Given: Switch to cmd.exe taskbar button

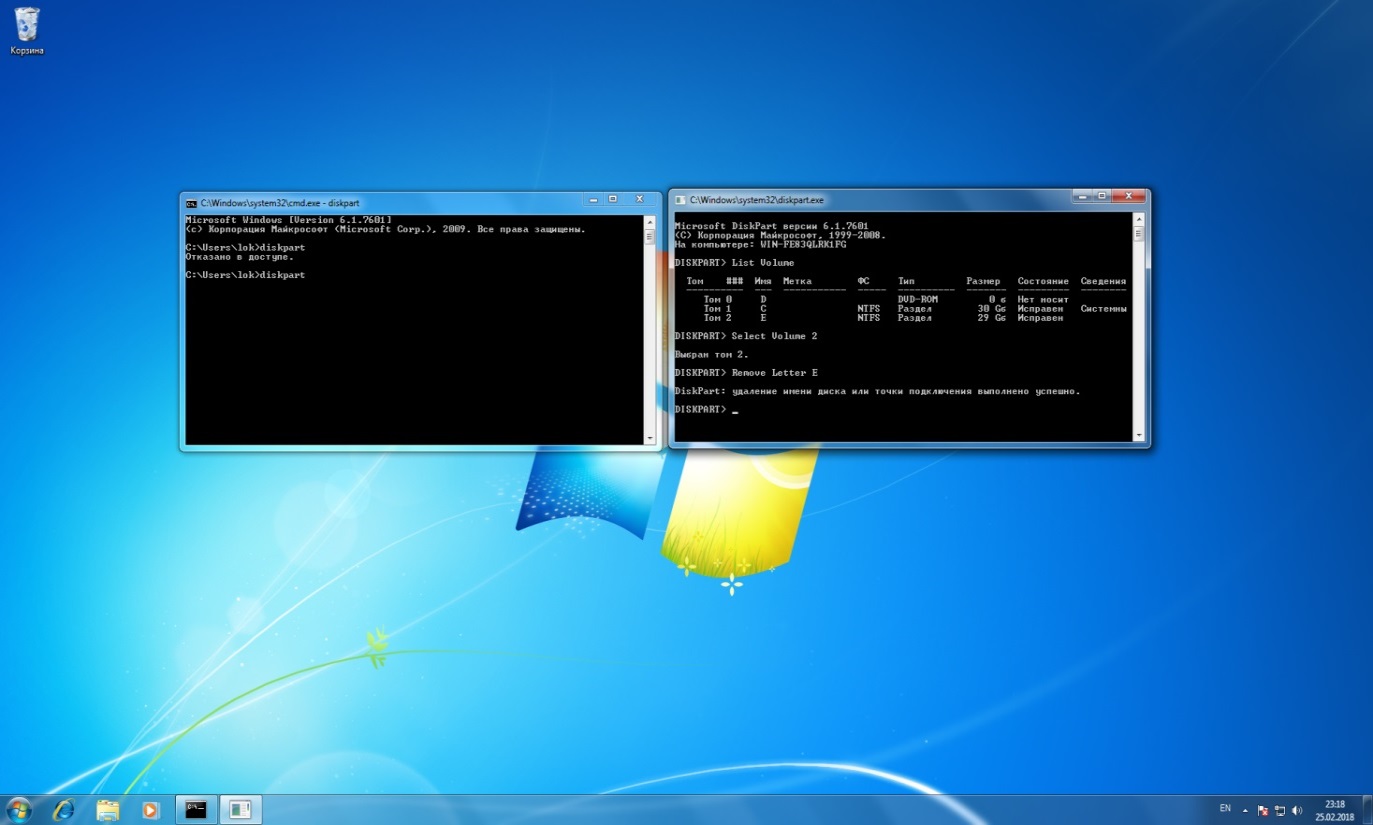Looking at the screenshot, I should pos(196,810).
